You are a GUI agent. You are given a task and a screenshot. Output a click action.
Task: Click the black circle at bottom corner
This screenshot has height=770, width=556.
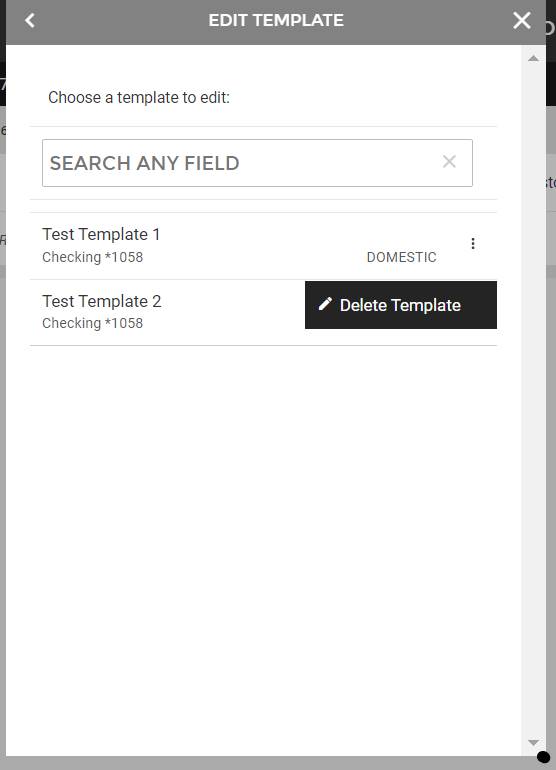tap(543, 757)
